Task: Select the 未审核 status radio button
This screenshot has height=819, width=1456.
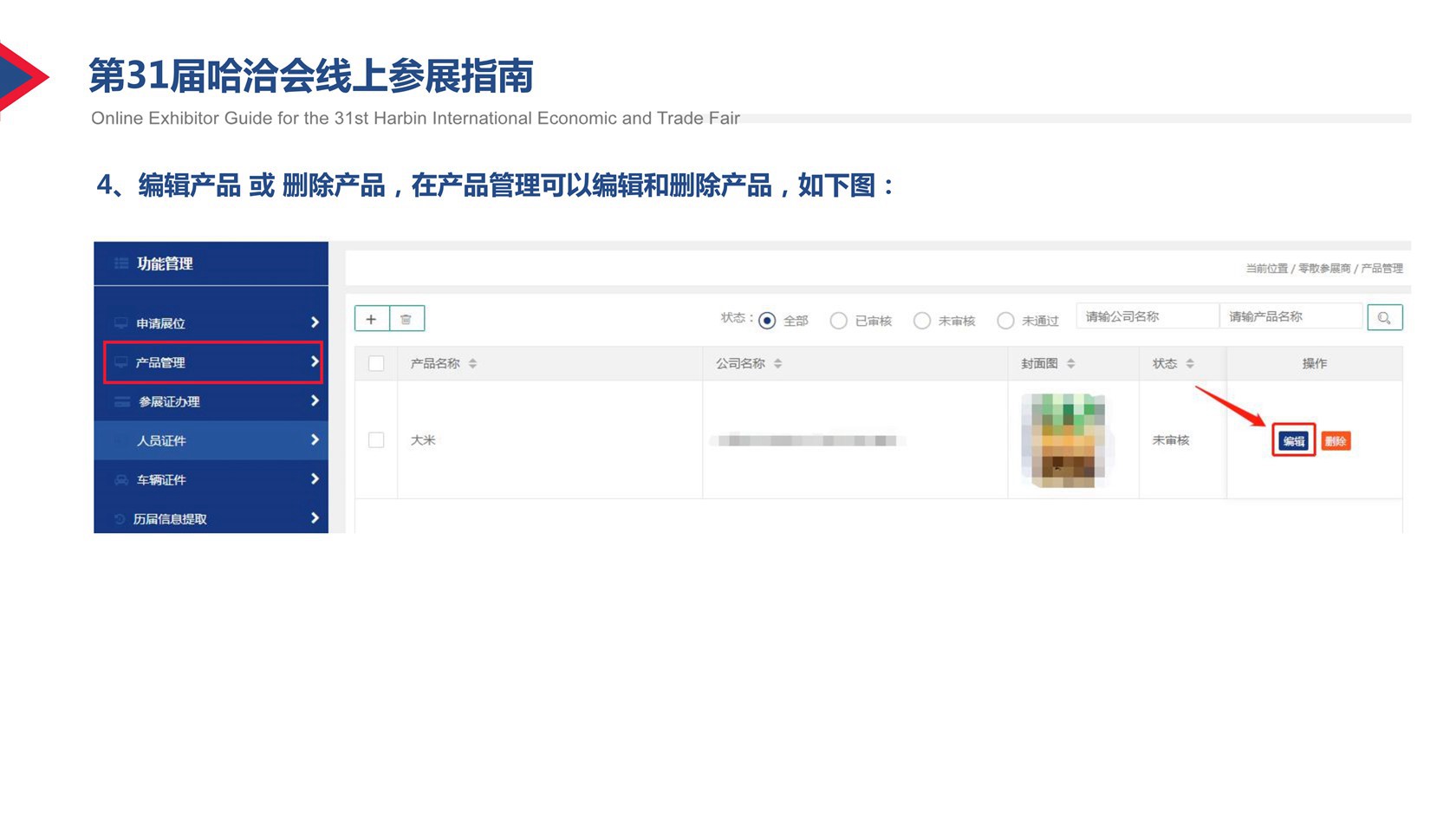Action: point(922,321)
